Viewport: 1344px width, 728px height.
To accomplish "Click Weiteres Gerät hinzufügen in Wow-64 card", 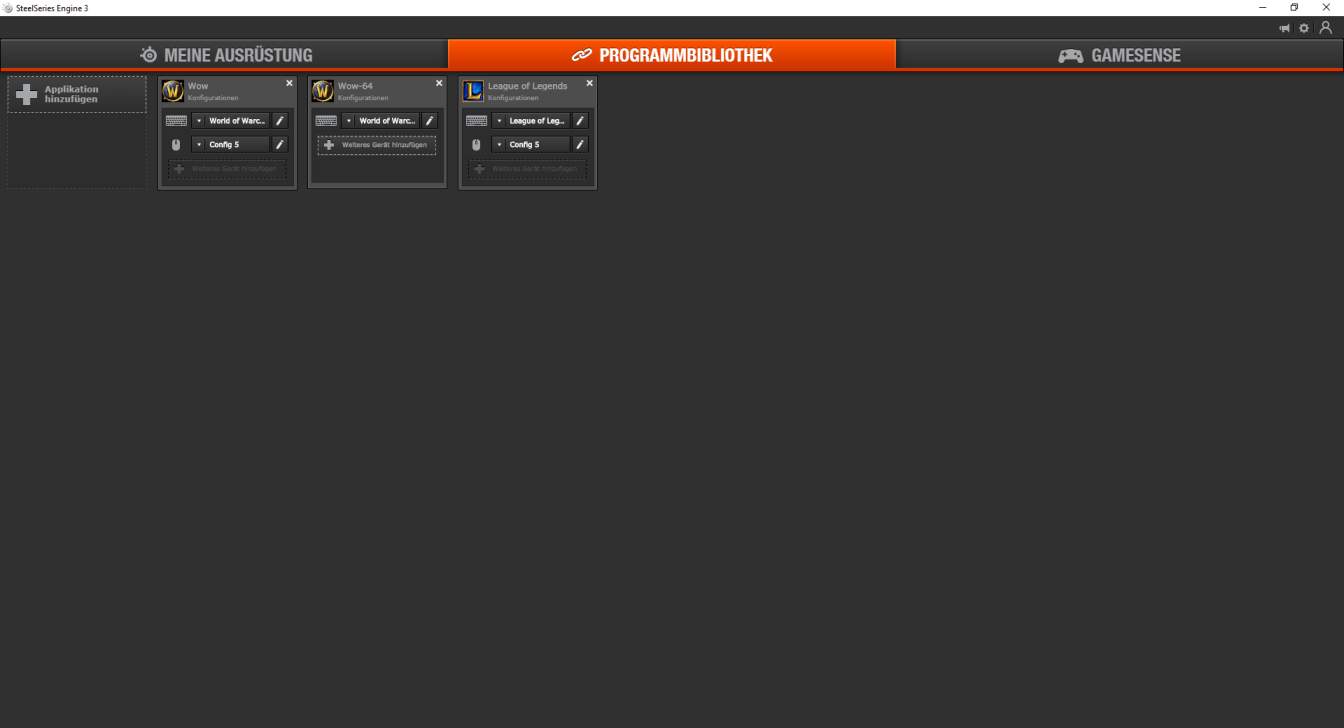I will 377,145.
